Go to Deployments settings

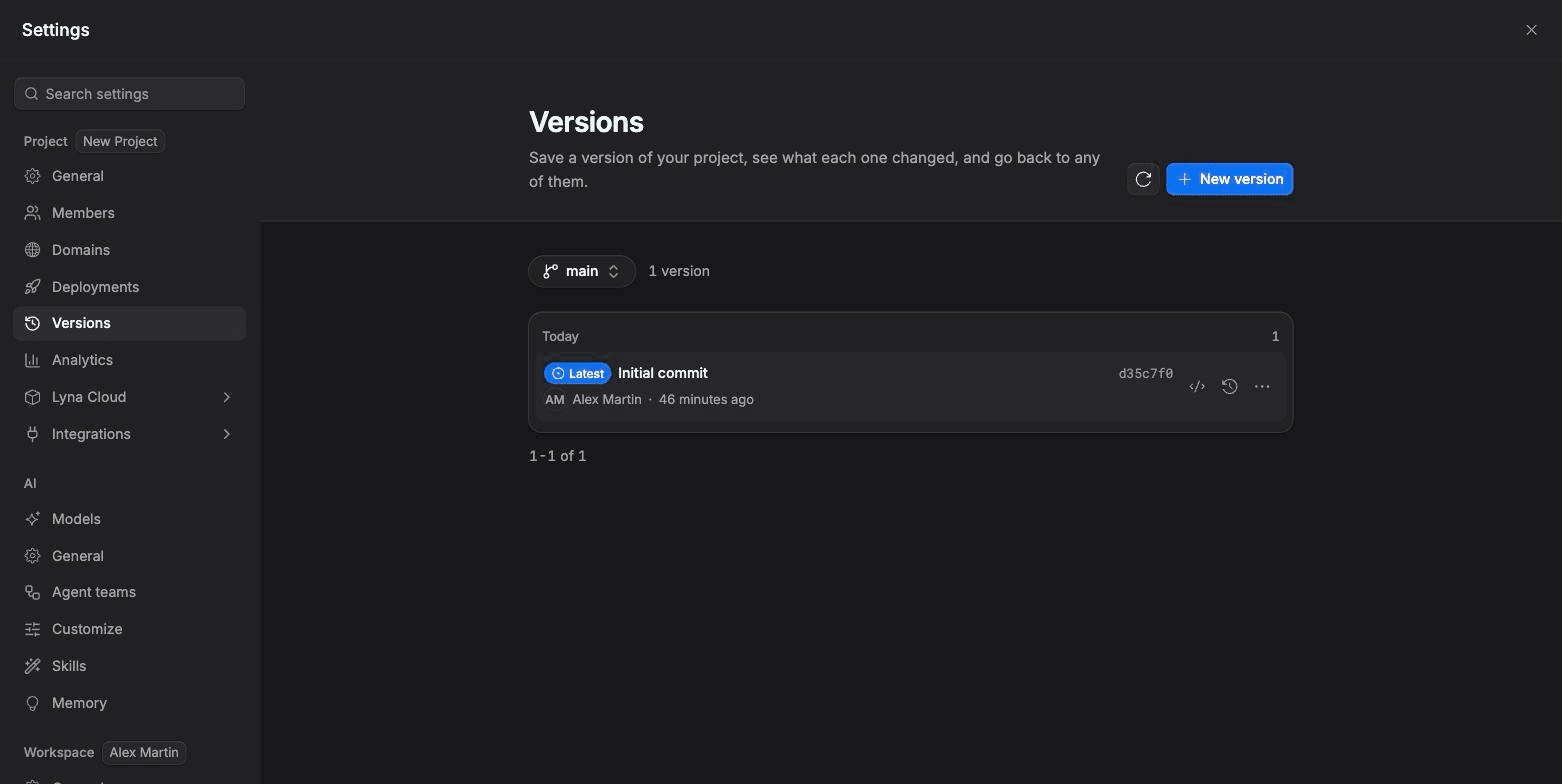(129, 287)
